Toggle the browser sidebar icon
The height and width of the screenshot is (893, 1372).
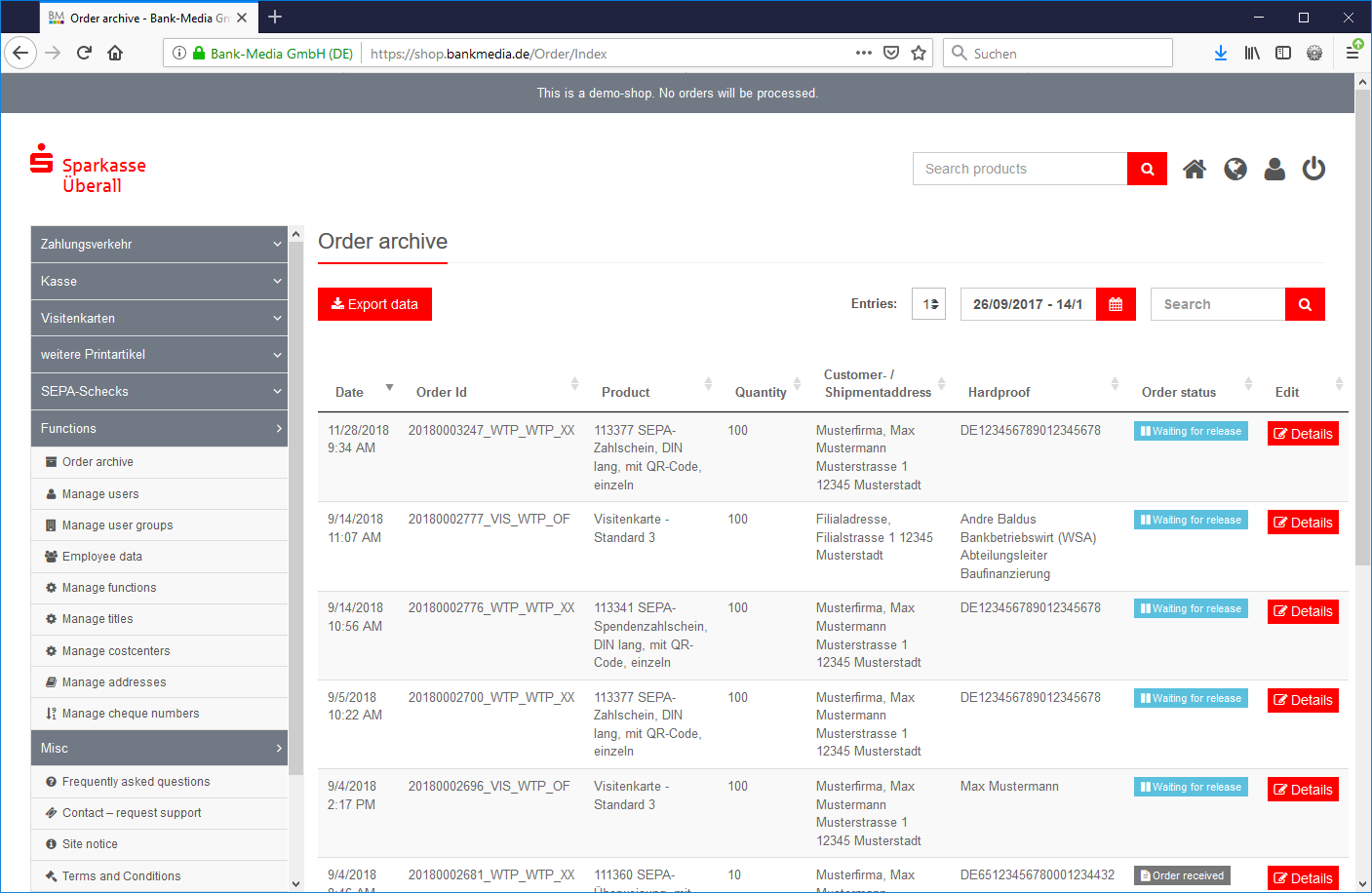[1283, 53]
